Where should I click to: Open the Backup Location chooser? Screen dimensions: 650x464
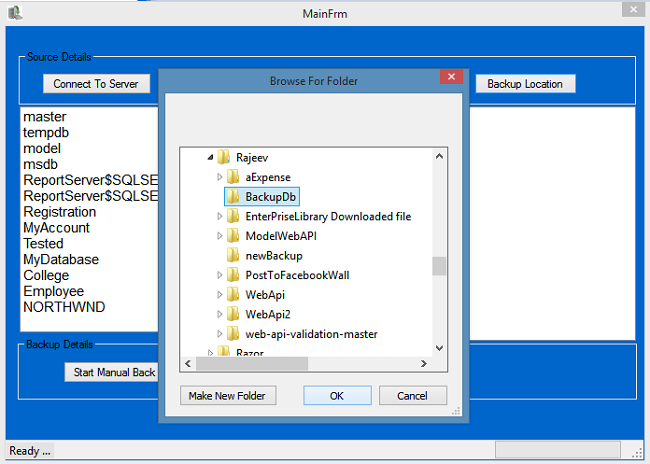[525, 84]
